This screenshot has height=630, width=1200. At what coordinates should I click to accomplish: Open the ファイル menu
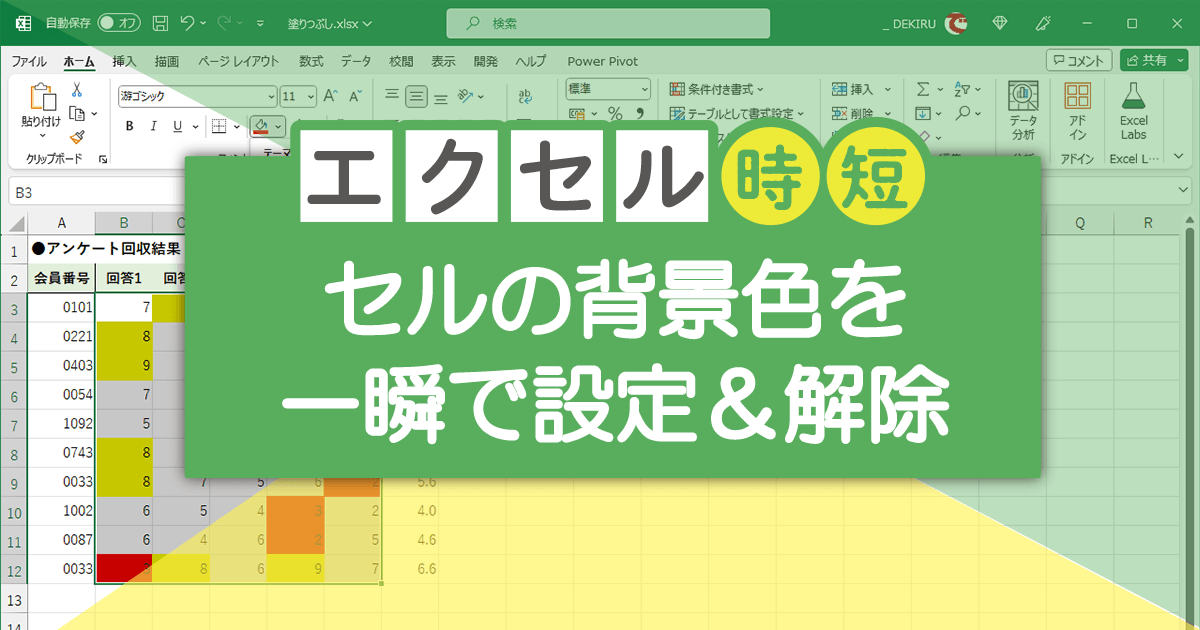click(28, 61)
